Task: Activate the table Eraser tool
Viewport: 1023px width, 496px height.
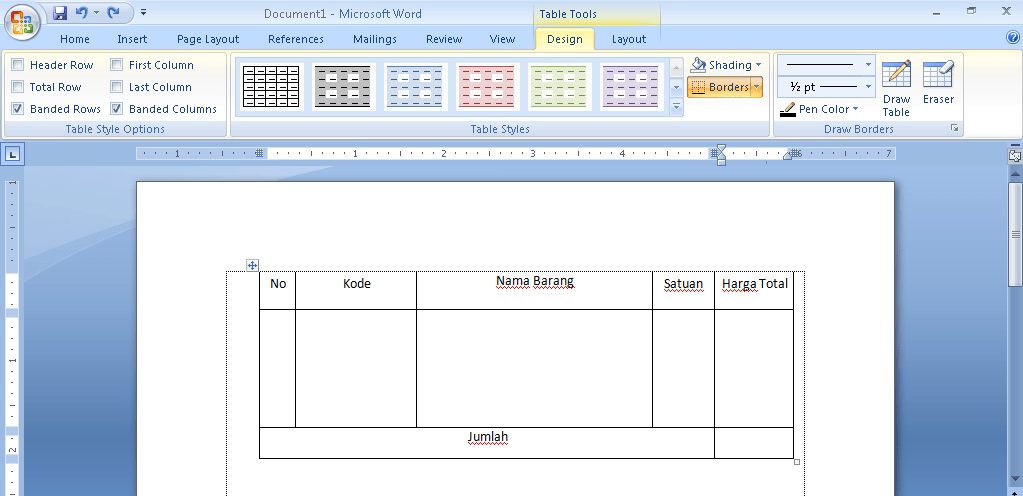Action: coord(938,82)
